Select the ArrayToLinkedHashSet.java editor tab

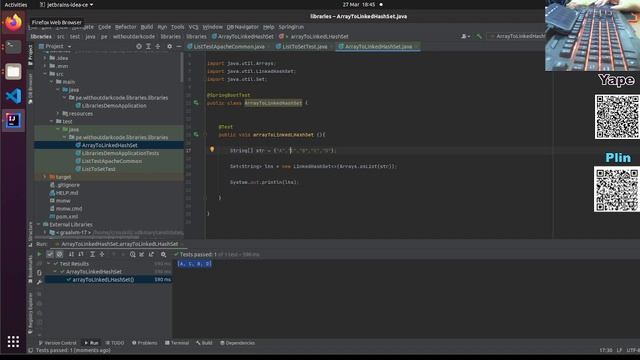click(378, 47)
